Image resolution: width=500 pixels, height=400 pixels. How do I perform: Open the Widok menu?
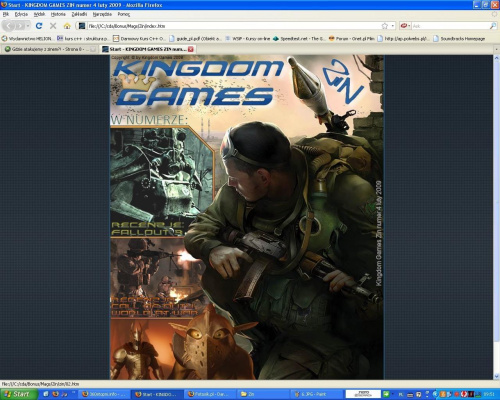39,14
